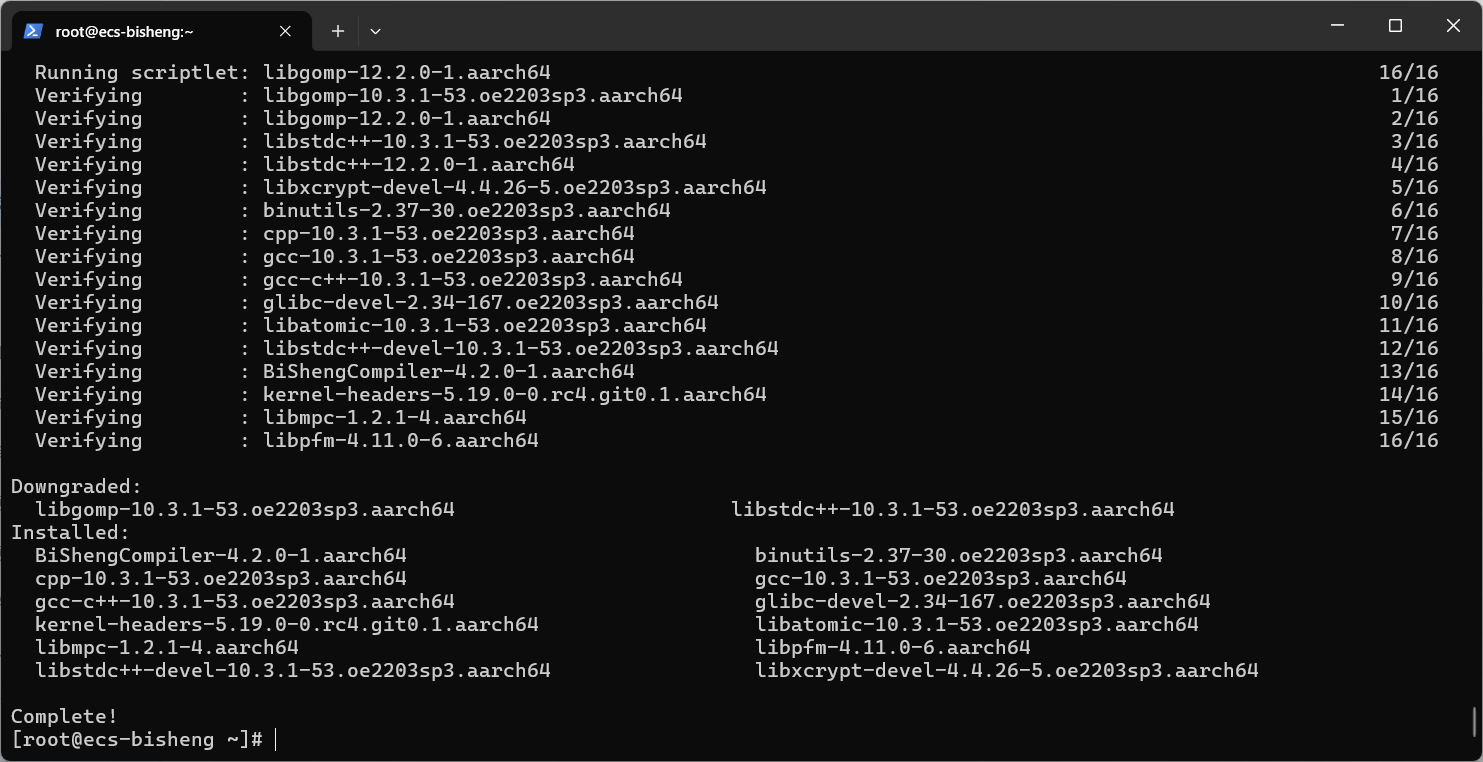1483x762 pixels.
Task: Close the terminal window
Action: tap(1453, 26)
